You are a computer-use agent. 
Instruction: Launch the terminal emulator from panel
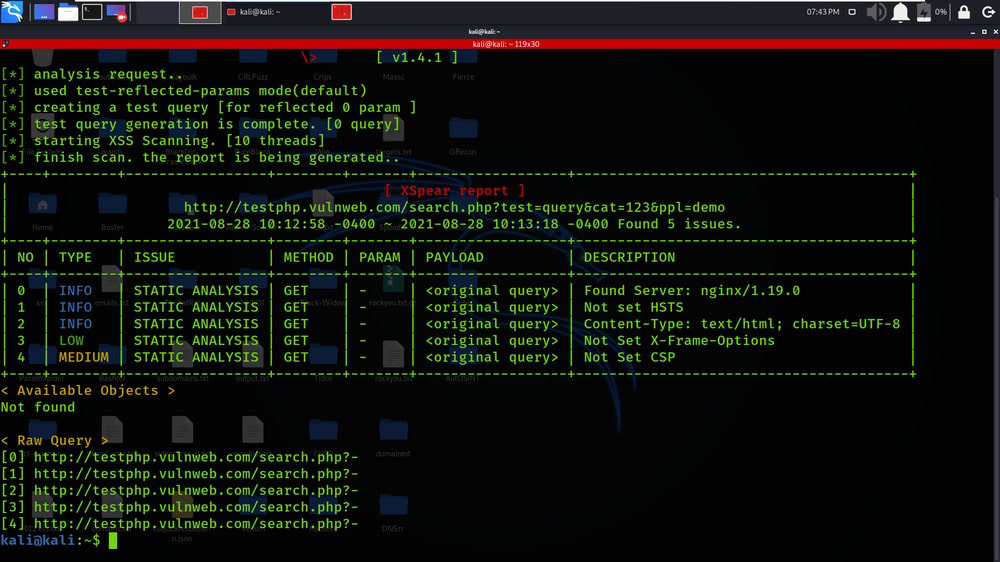(92, 11)
